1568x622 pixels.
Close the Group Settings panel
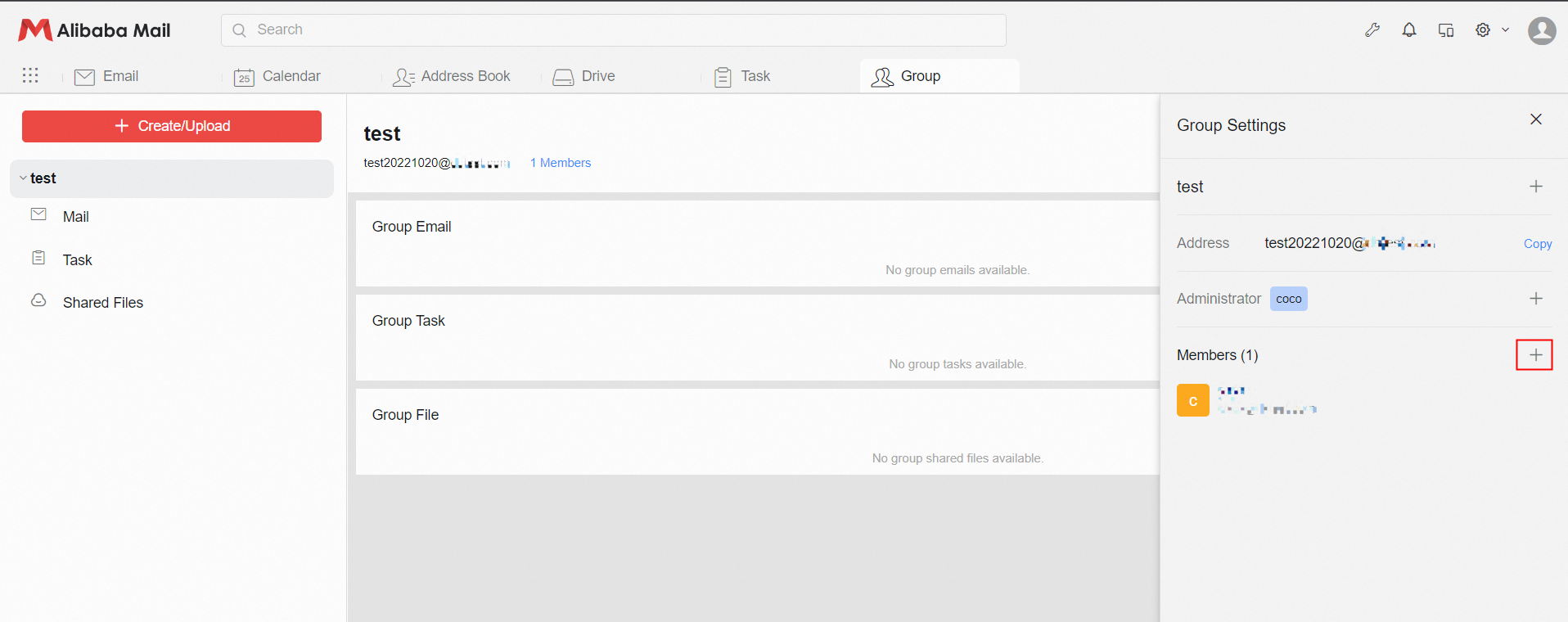point(1536,119)
